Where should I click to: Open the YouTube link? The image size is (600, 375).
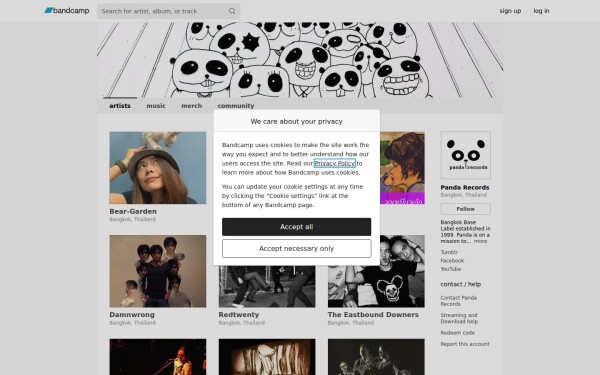point(451,269)
